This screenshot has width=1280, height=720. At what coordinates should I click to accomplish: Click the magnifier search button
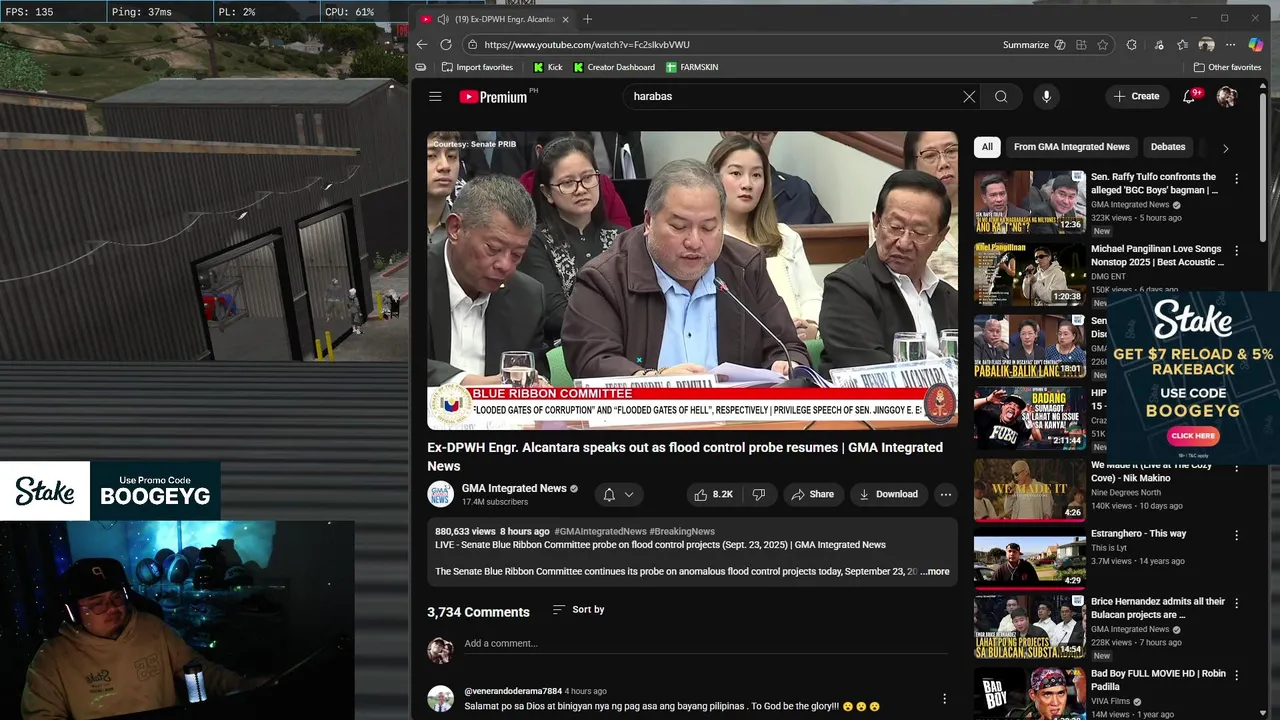(x=1001, y=96)
